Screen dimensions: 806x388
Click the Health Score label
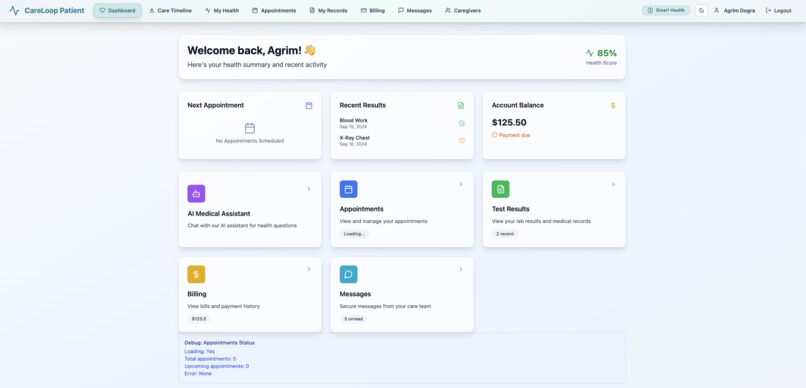point(601,63)
